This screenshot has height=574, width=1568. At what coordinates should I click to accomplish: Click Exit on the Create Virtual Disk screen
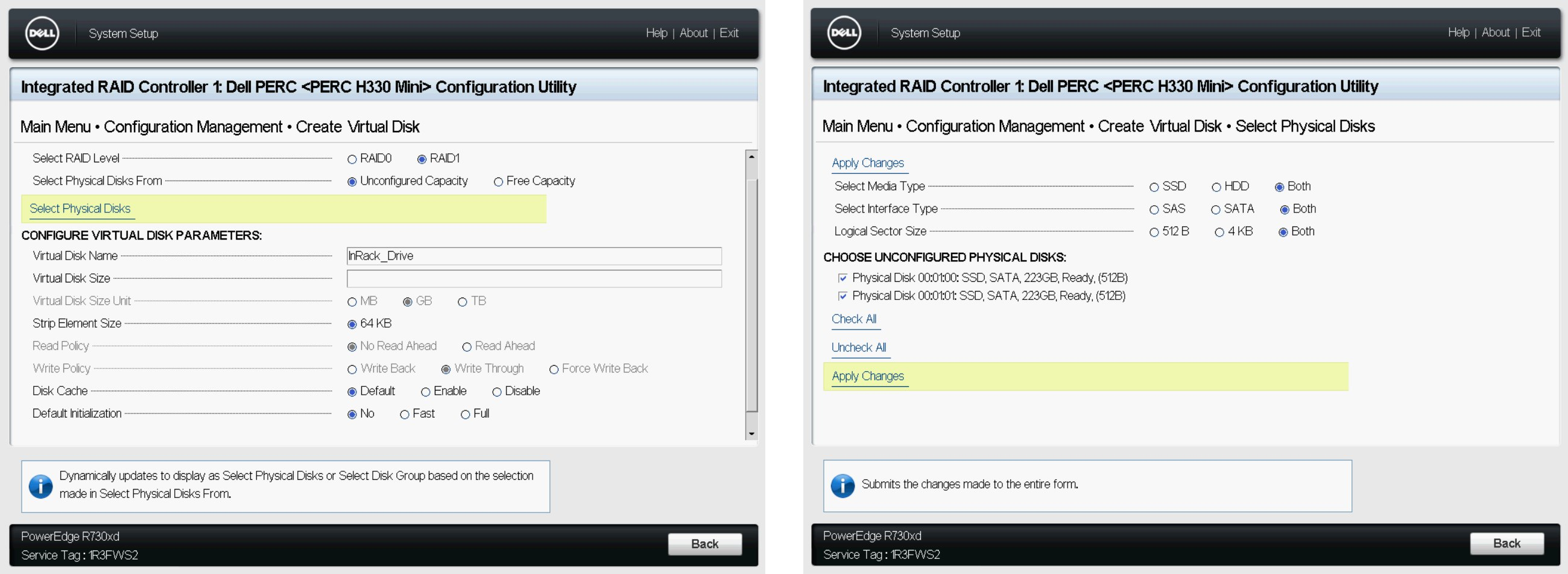(729, 34)
